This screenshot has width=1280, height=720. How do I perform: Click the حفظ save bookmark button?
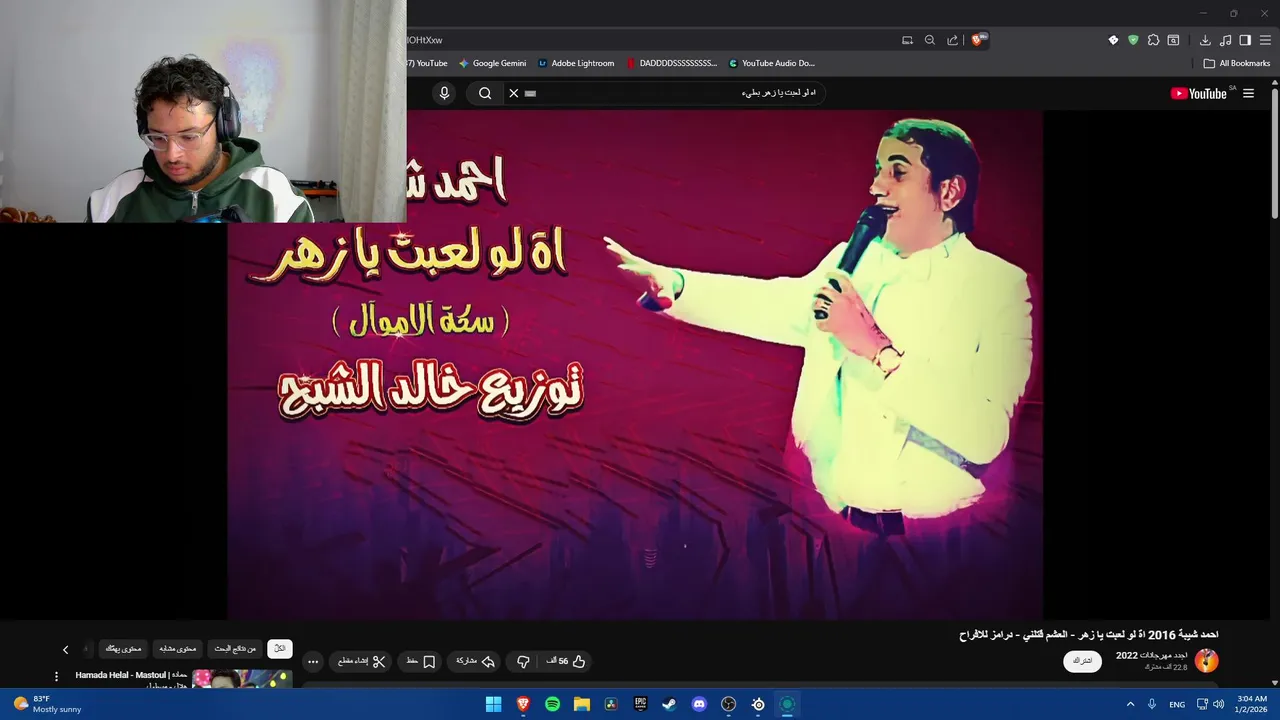click(420, 661)
